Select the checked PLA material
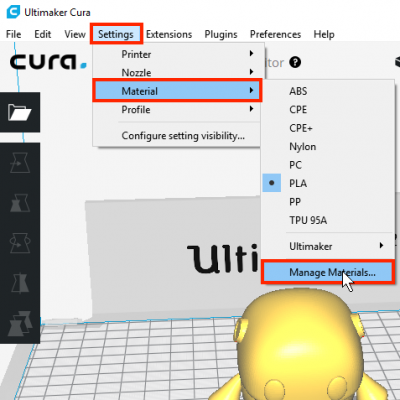Viewport: 400px width, 400px height. 328,183
